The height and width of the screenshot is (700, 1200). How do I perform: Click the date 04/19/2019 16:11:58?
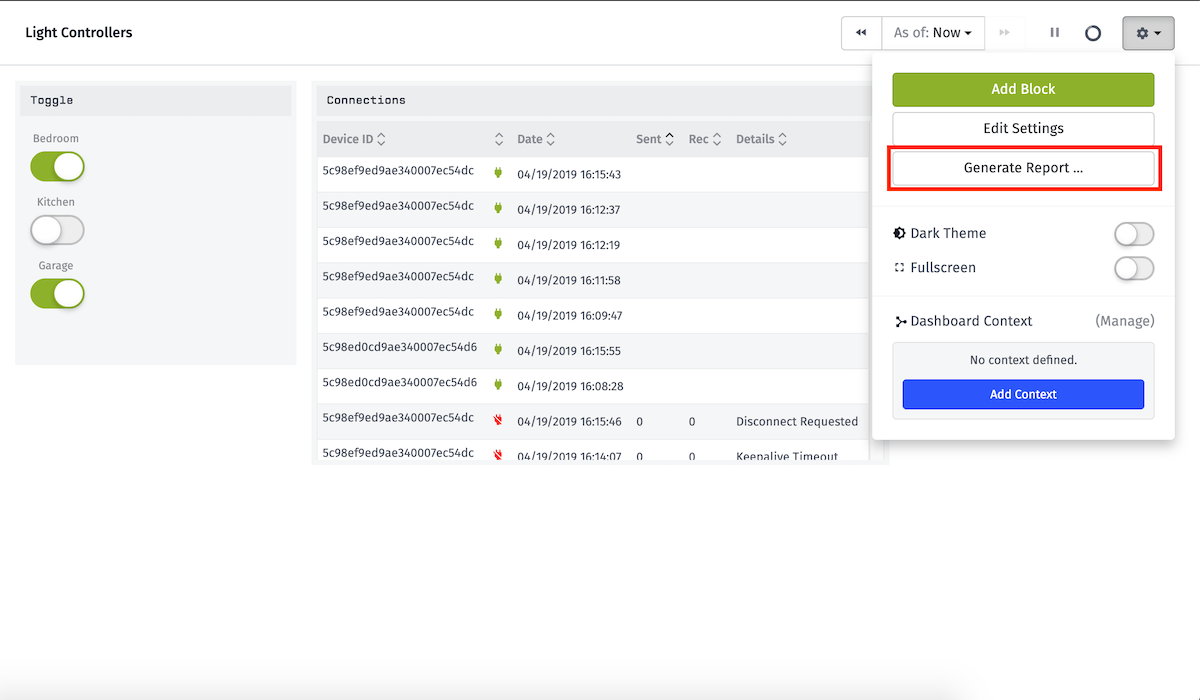click(569, 280)
